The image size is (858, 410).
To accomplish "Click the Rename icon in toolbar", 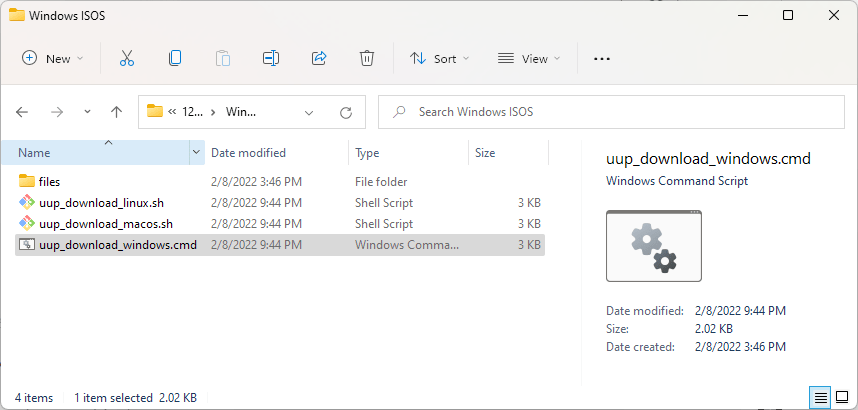I will pyautogui.click(x=270, y=59).
